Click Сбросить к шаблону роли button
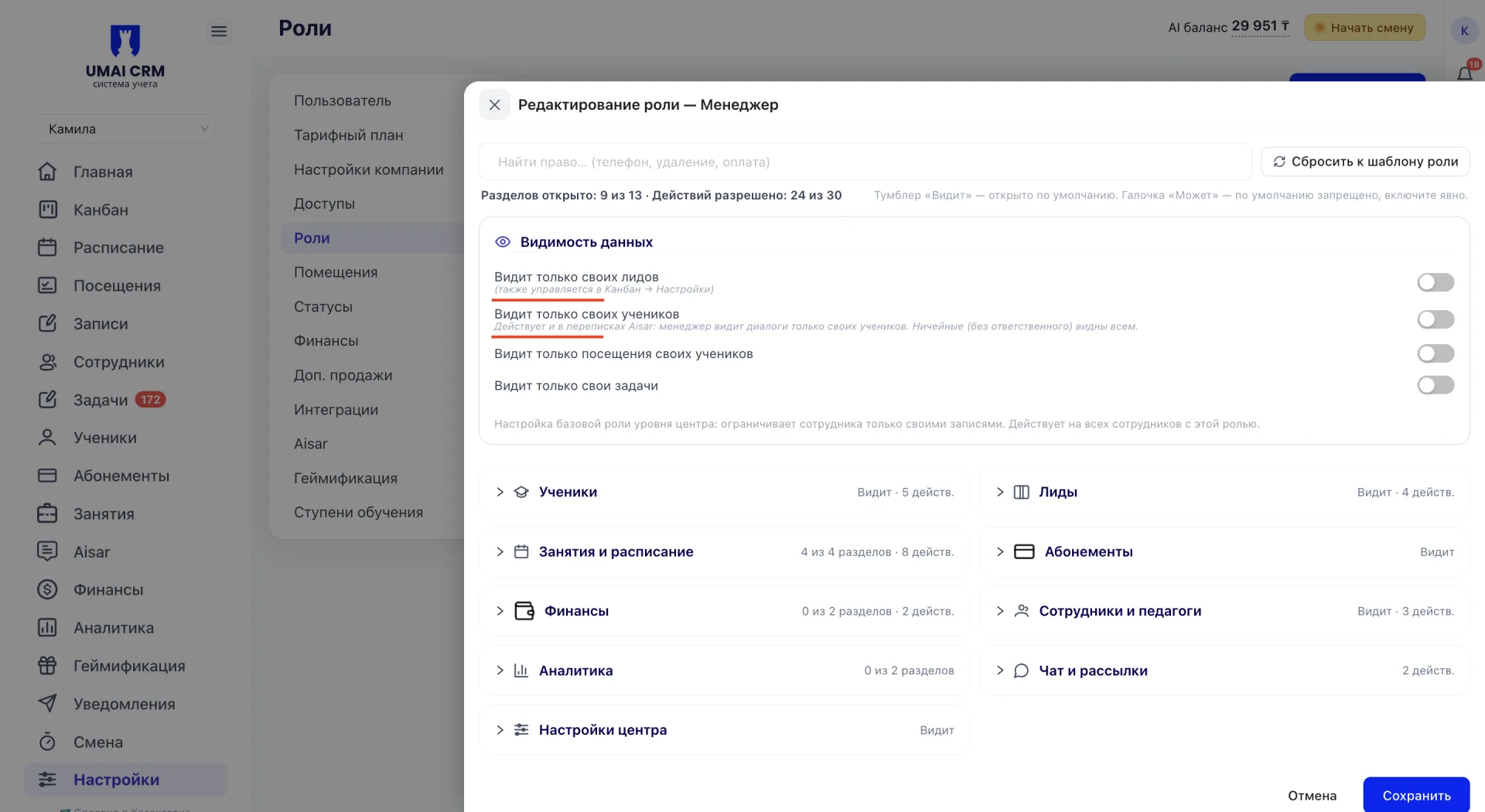Viewport: 1485px width, 812px height. click(x=1365, y=162)
